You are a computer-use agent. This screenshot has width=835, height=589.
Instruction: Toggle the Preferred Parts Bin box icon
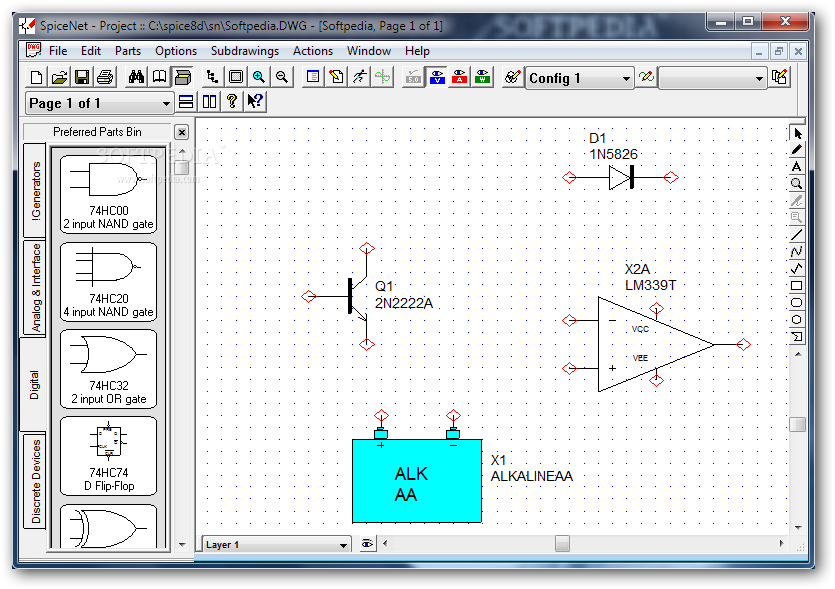[182, 78]
